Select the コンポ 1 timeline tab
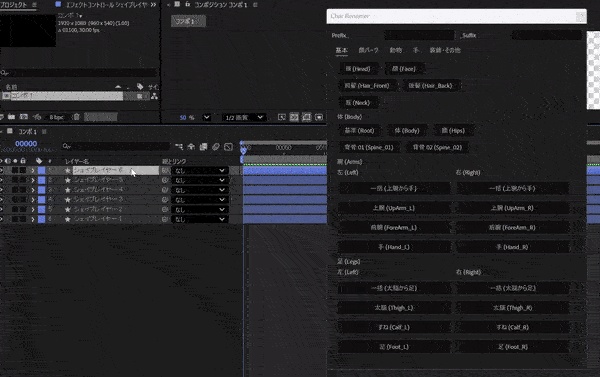 28,132
